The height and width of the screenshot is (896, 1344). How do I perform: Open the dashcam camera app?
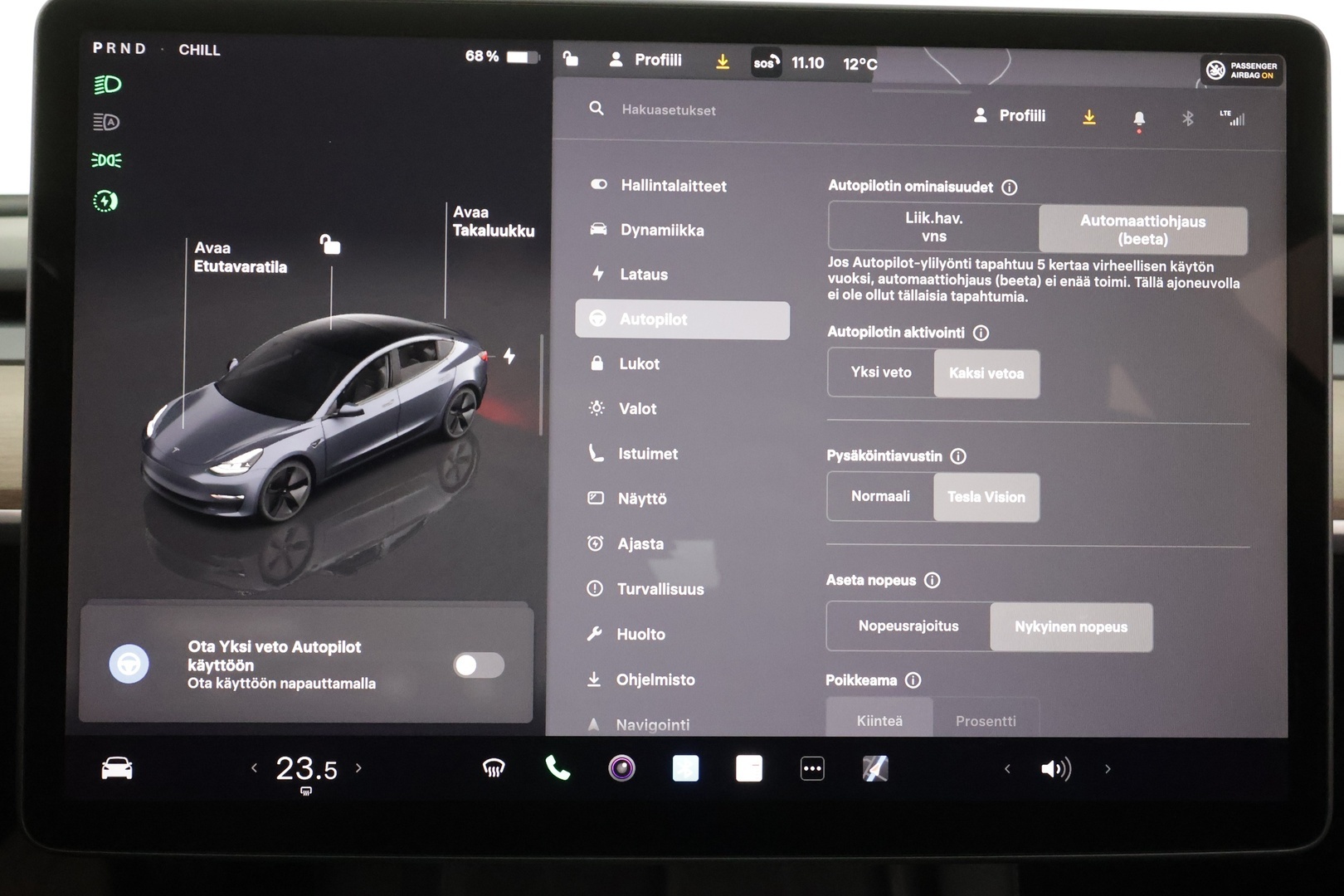pos(621,768)
